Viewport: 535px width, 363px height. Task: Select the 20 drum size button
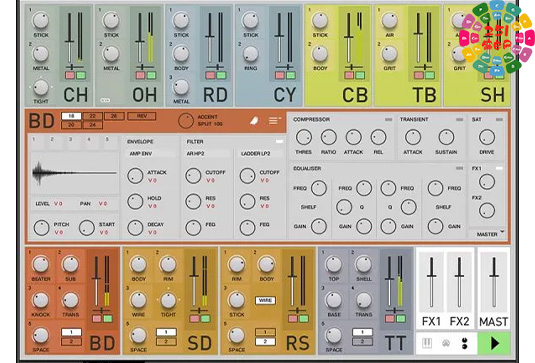click(x=71, y=125)
